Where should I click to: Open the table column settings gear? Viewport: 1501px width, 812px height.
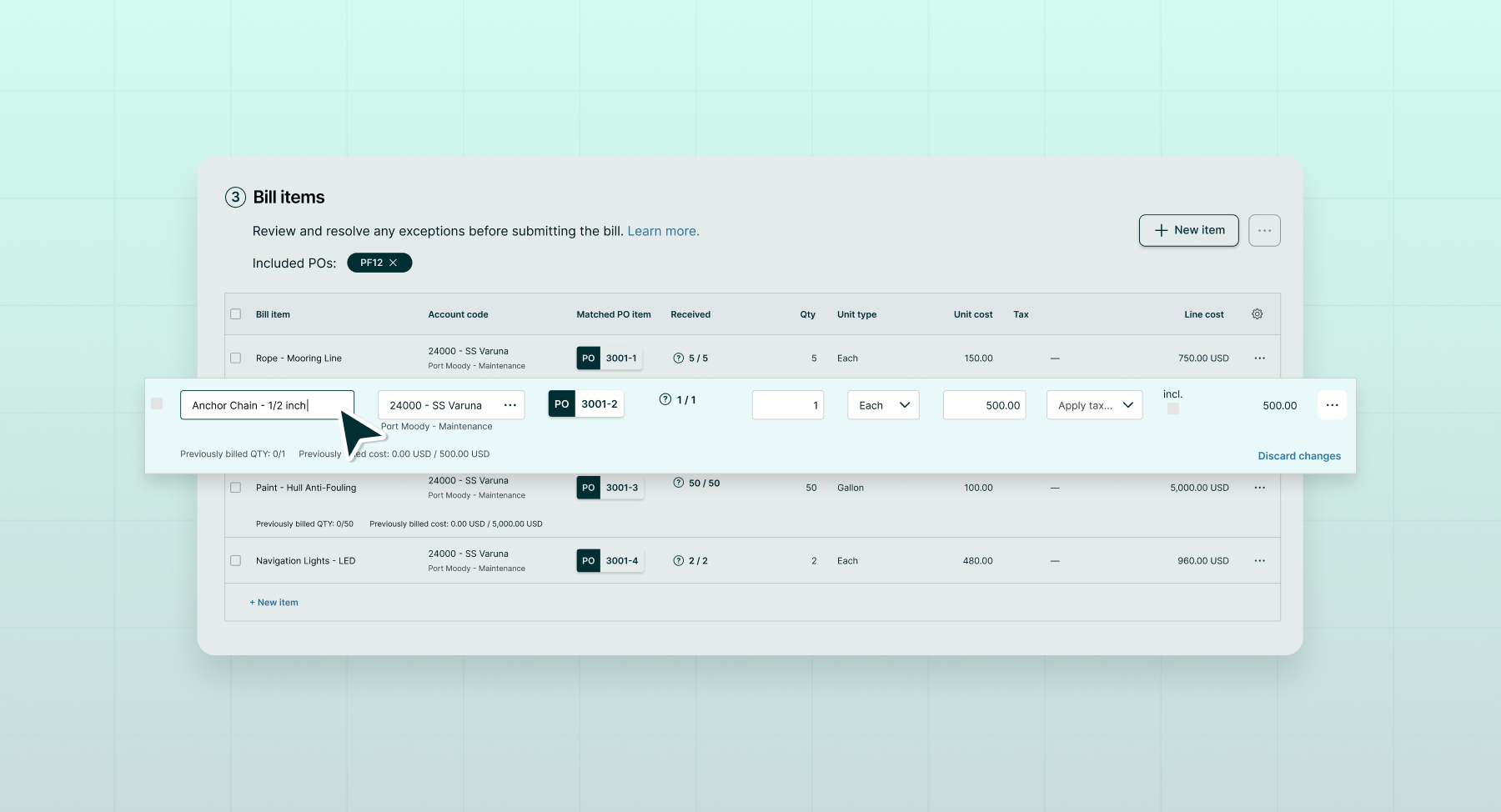click(x=1258, y=314)
